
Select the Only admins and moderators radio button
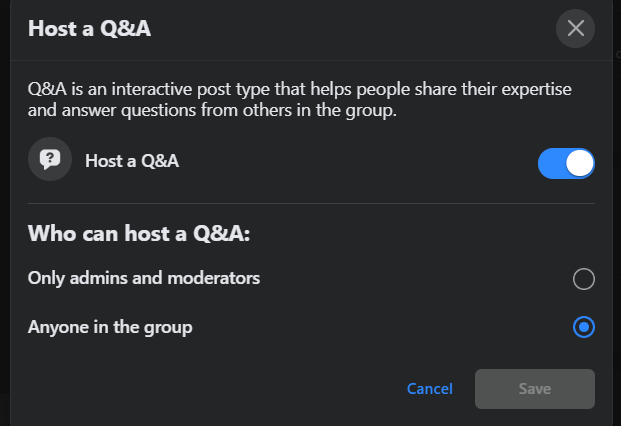click(584, 279)
